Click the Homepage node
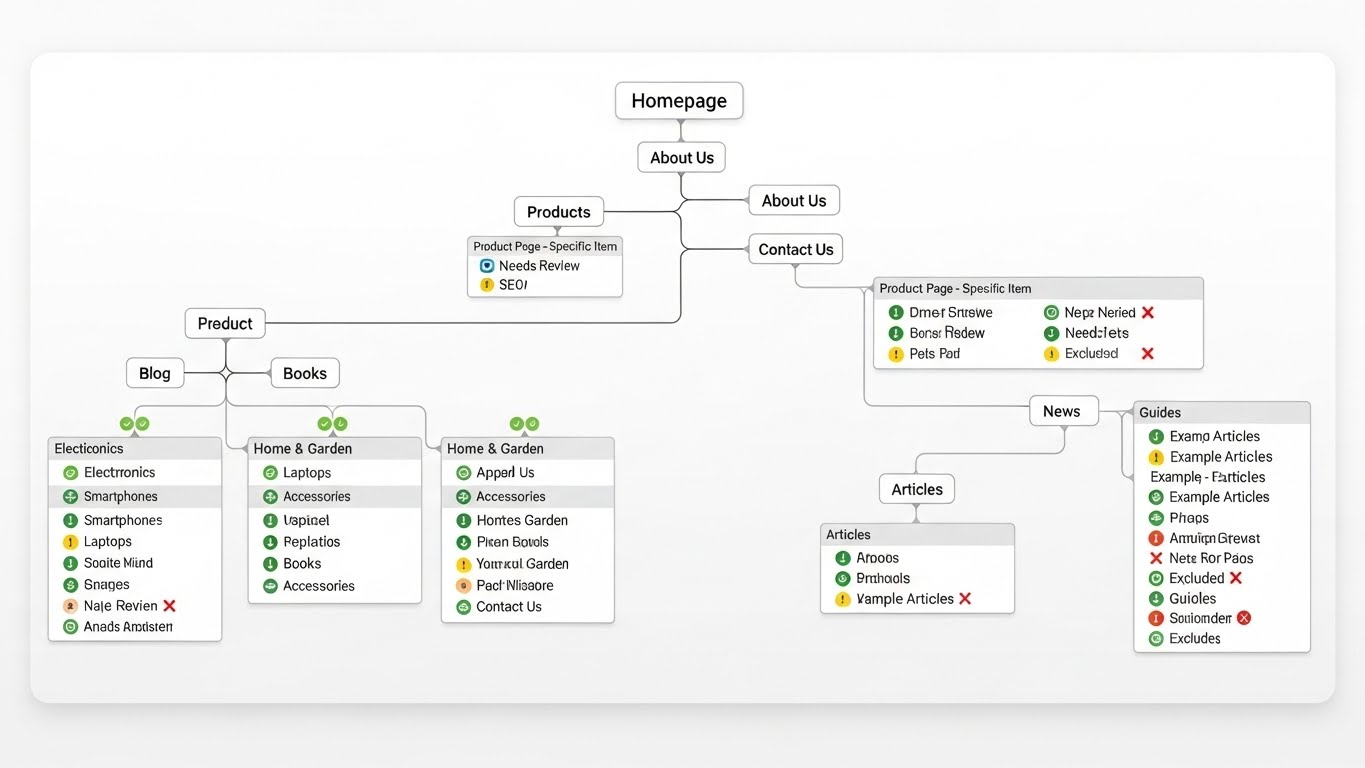This screenshot has width=1365, height=768. pyautogui.click(x=679, y=100)
